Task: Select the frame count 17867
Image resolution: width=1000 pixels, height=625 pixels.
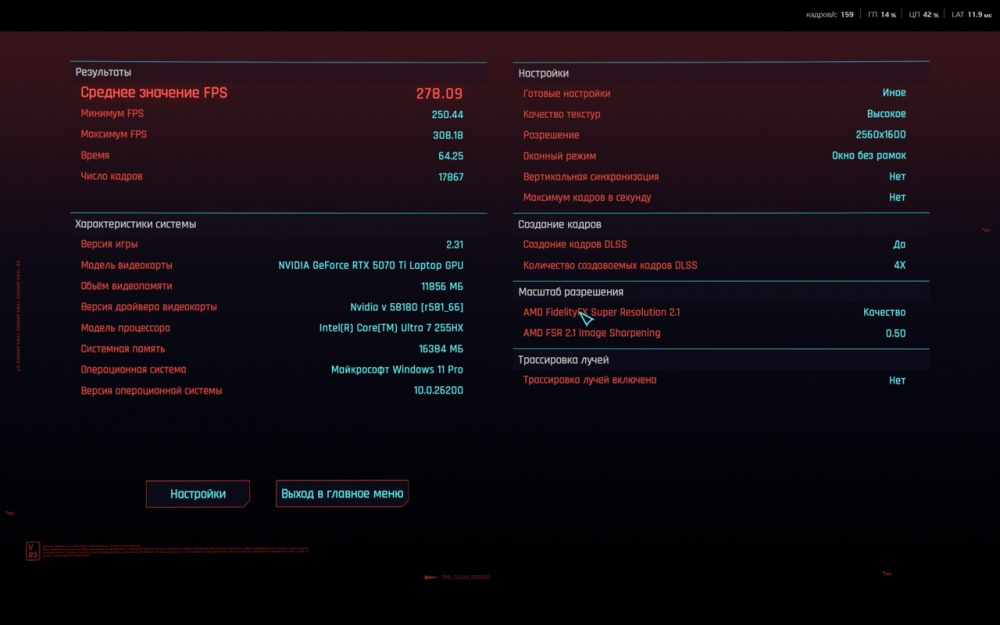Action: point(451,177)
